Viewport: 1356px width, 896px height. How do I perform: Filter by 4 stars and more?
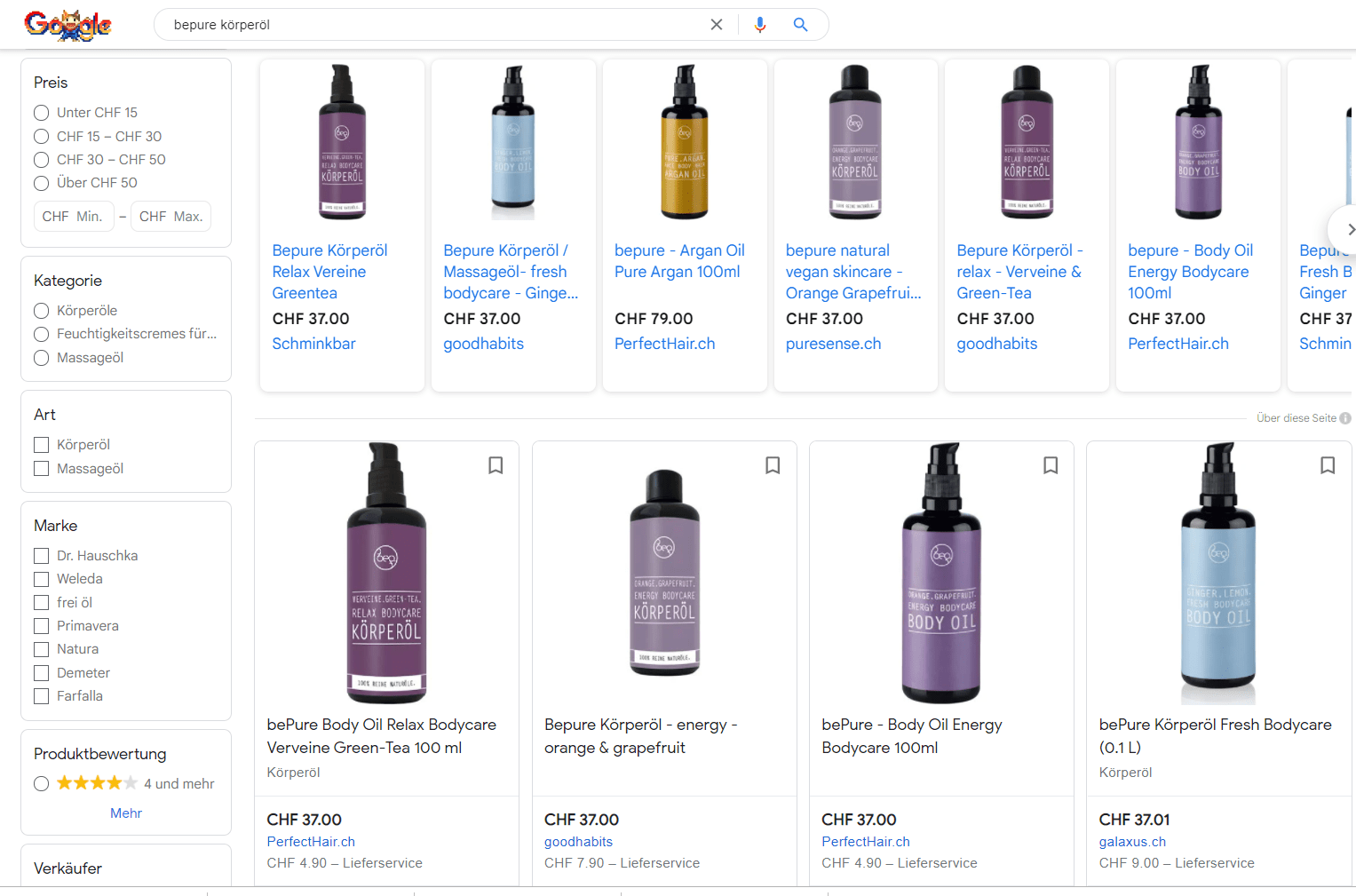(41, 783)
